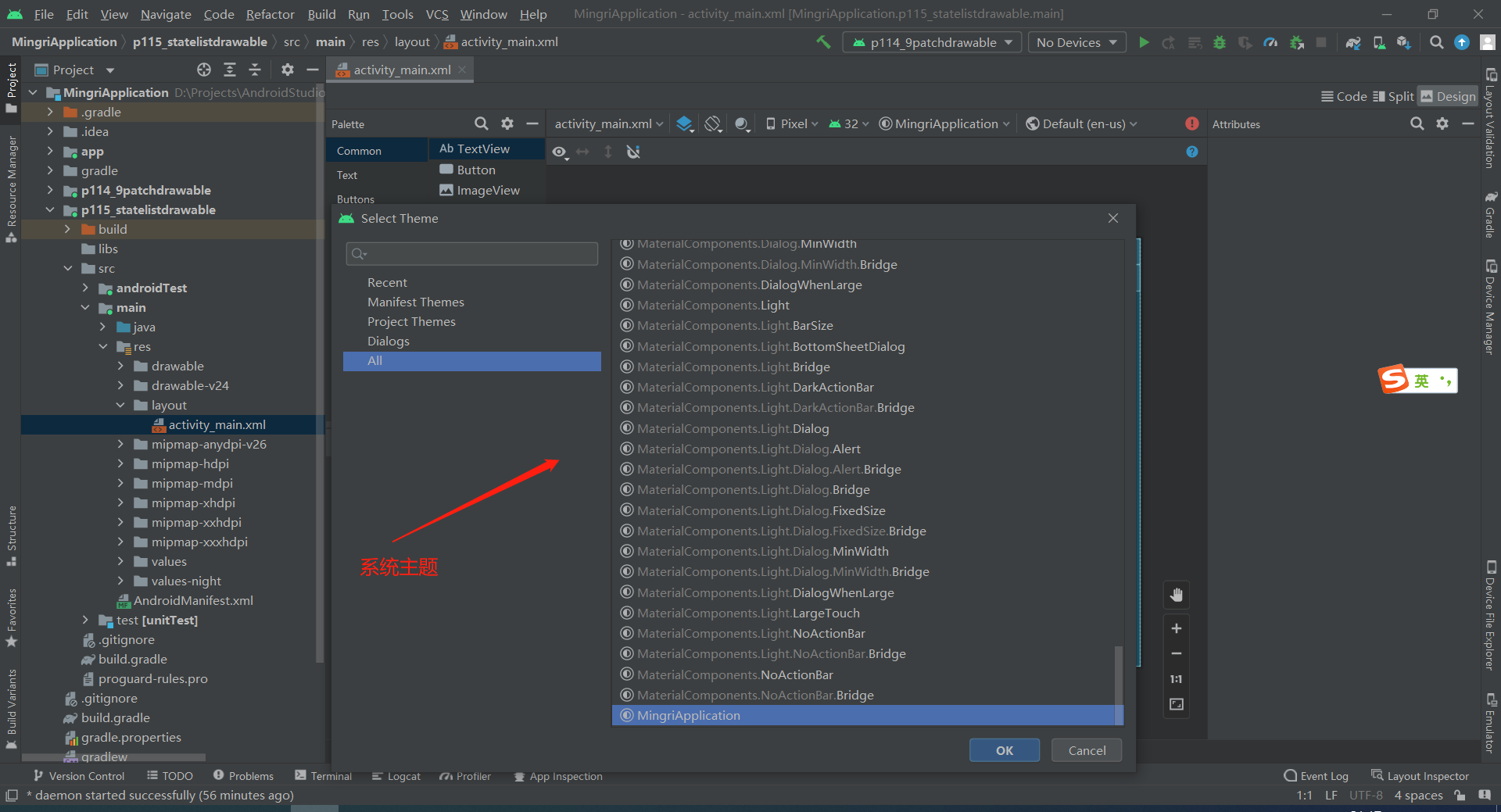This screenshot has width=1501, height=812.
Task: Click the Palette search icon
Action: point(482,123)
